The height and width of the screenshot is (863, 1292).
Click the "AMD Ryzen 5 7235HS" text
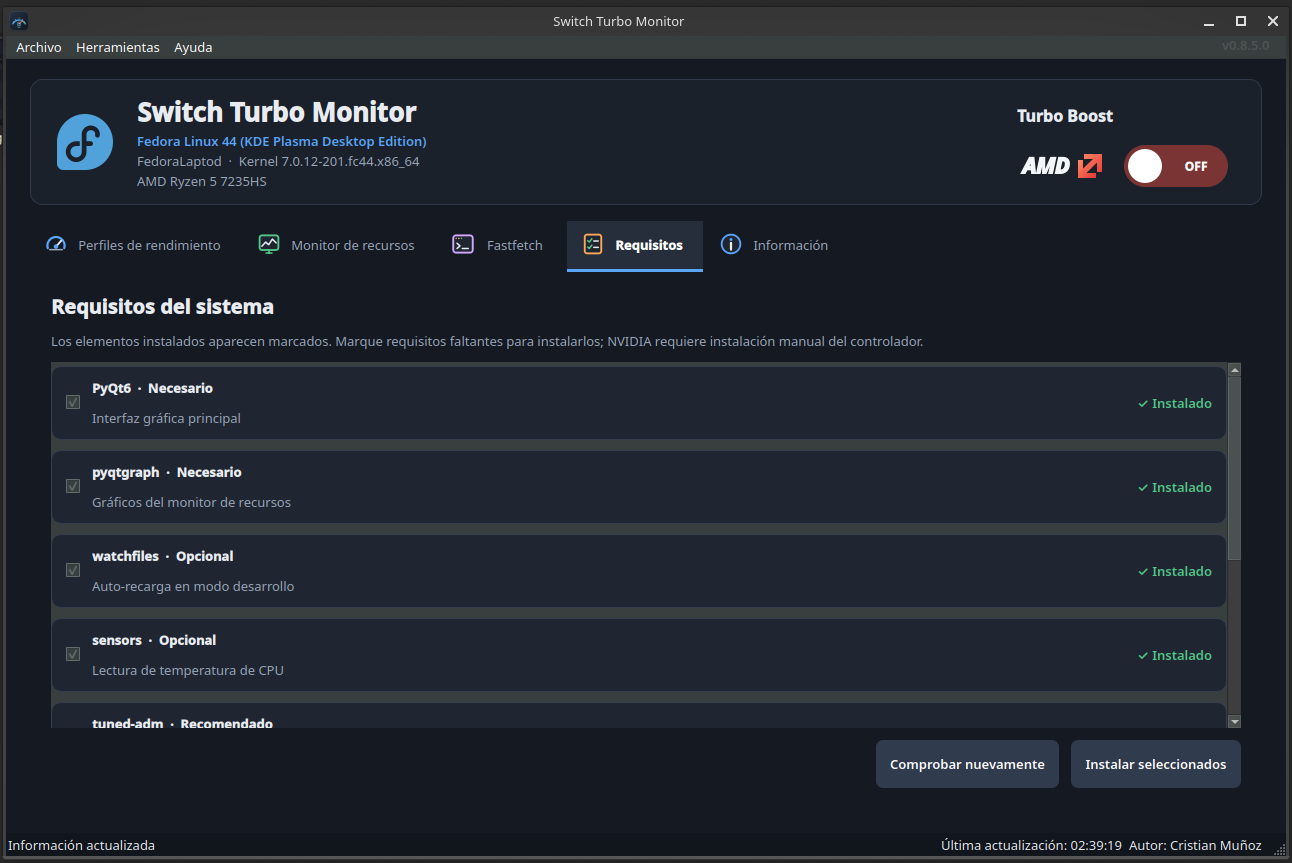tap(202, 182)
